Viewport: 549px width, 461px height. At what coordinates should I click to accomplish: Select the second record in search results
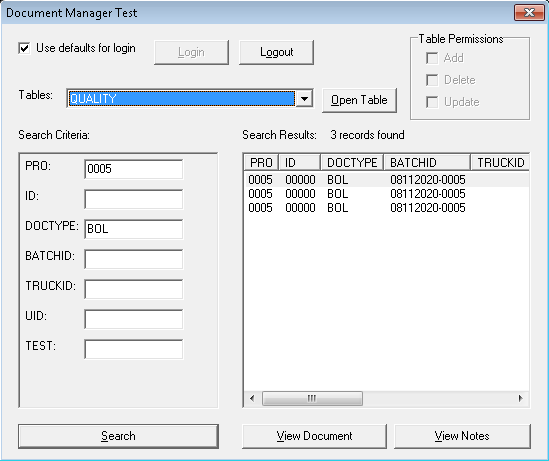[386, 194]
